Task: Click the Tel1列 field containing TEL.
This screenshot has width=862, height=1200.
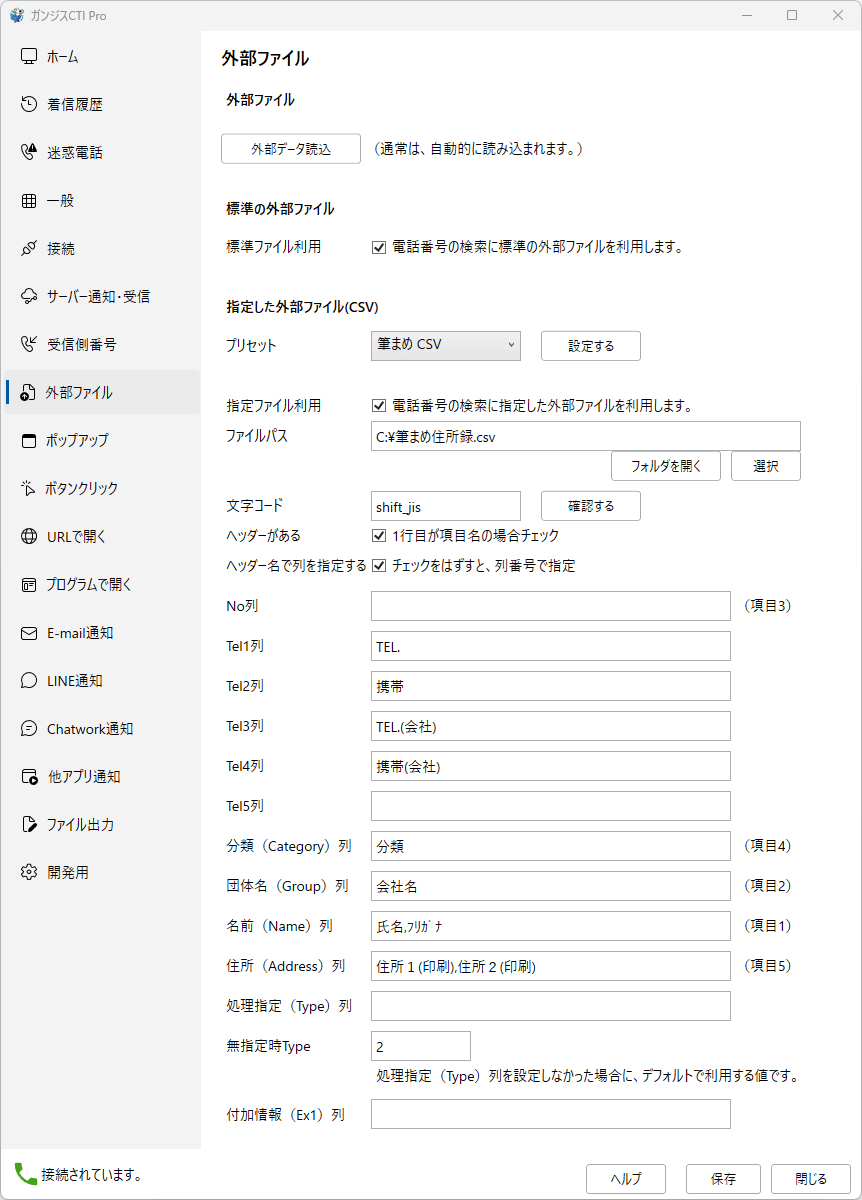Action: [551, 646]
